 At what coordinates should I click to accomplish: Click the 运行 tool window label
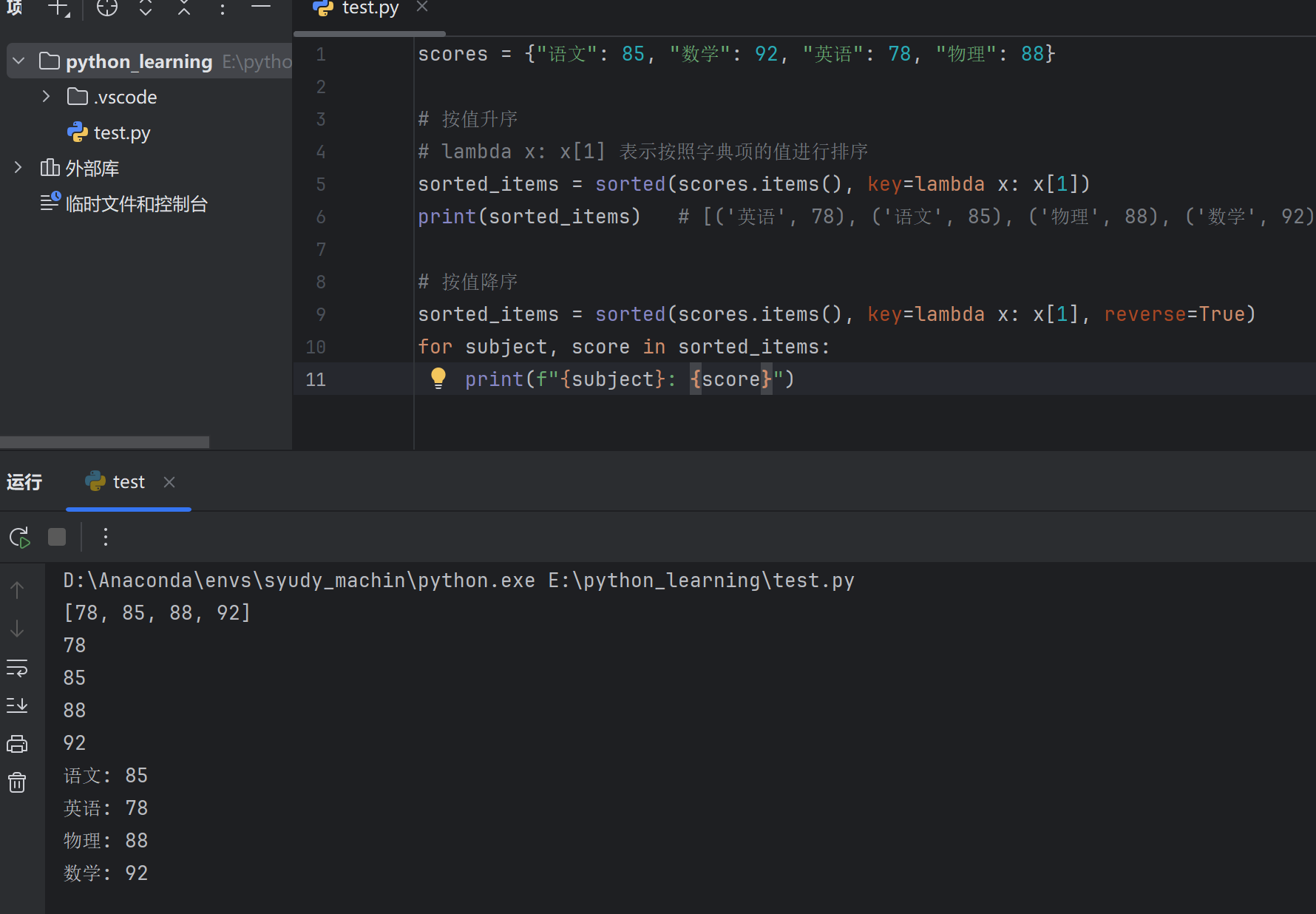click(x=24, y=482)
